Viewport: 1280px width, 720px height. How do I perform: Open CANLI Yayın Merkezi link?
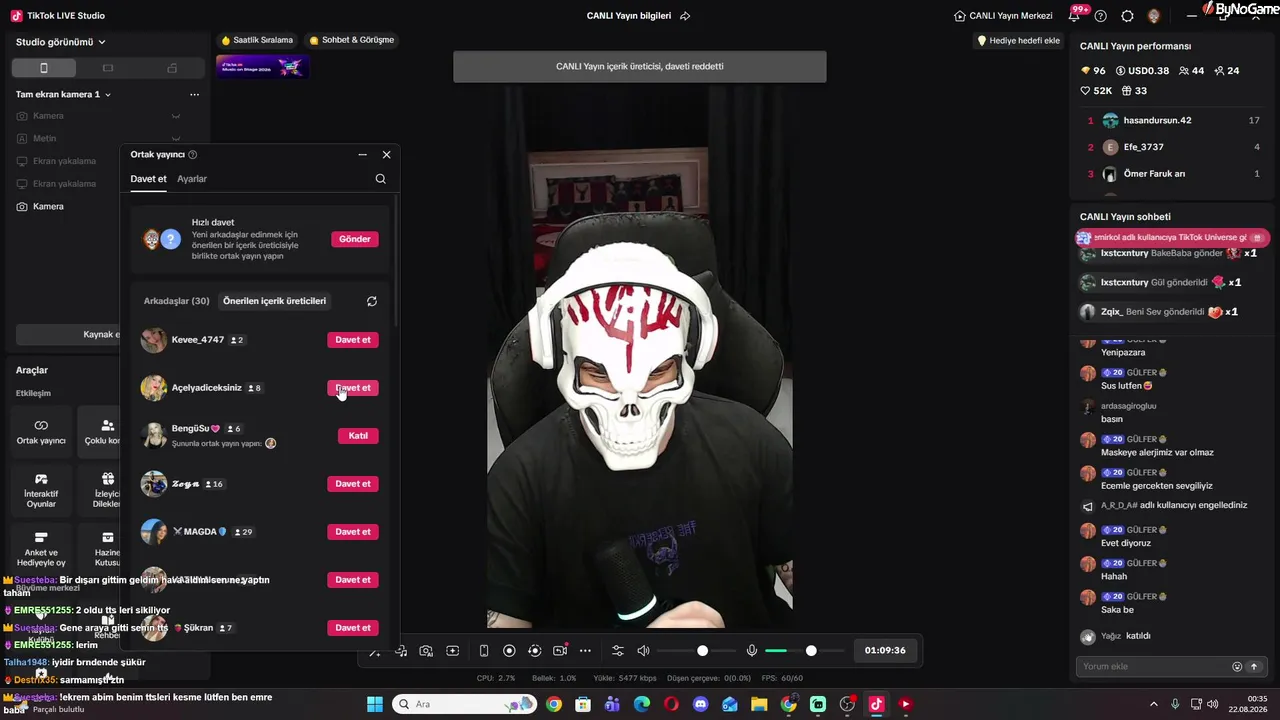1003,16
